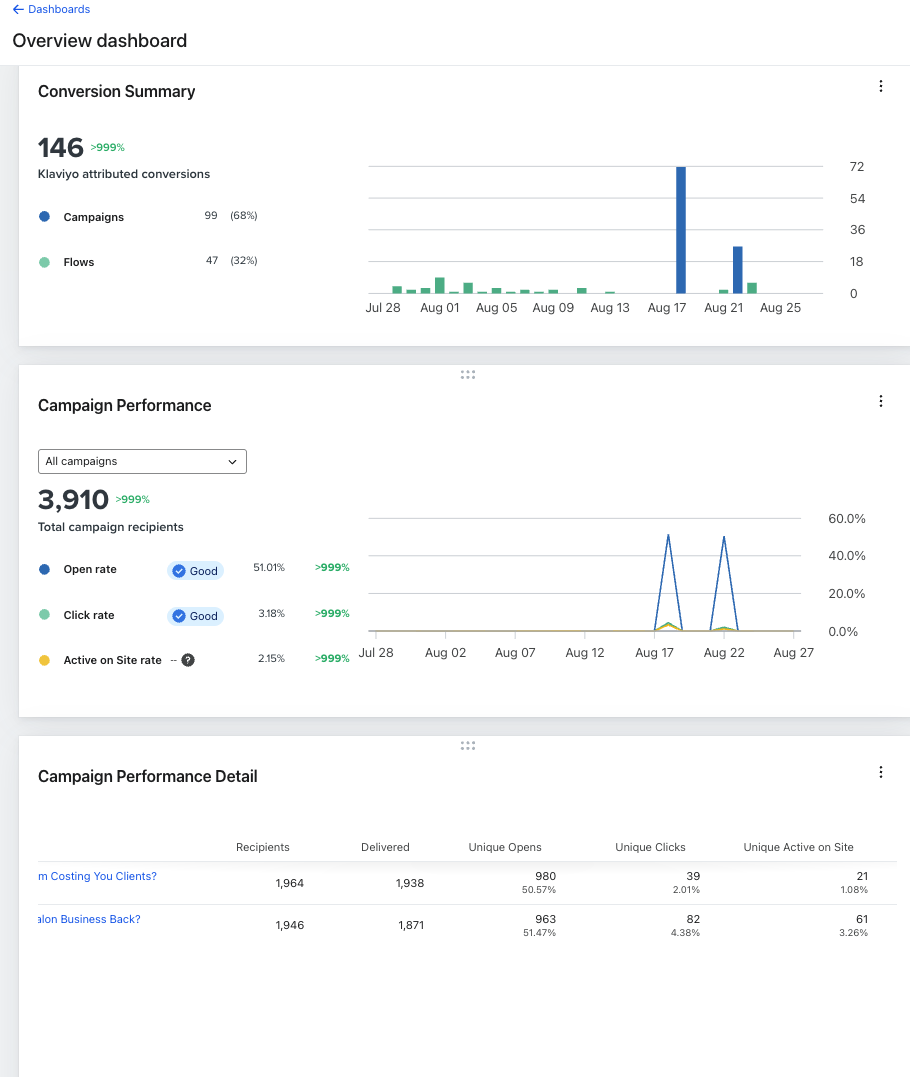Click the Active on Site rate dashes dropdown
The width and height of the screenshot is (910, 1077).
[175, 659]
